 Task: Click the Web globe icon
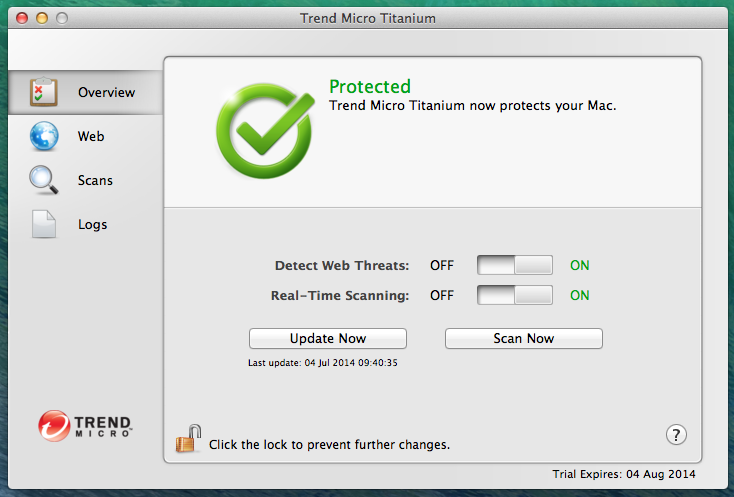tap(44, 136)
